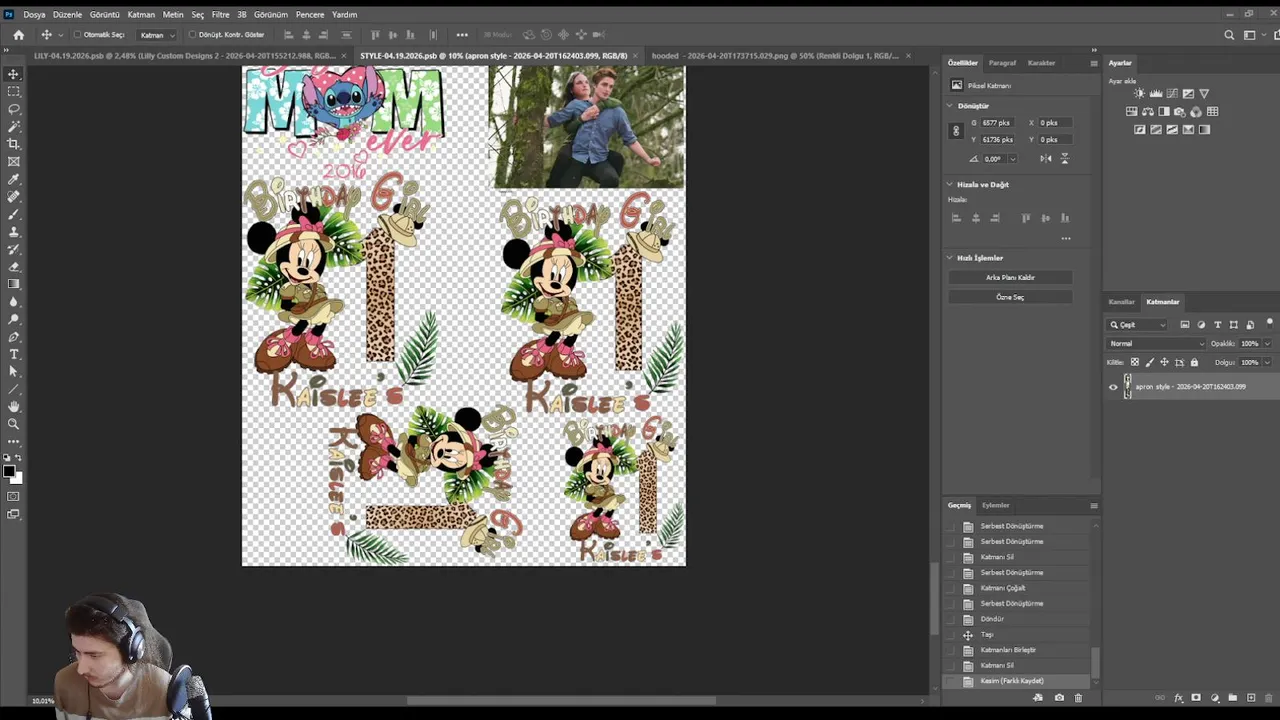Screen dimensions: 1280x720
Task: Switch to the Kanallar tab
Action: coord(1122,302)
